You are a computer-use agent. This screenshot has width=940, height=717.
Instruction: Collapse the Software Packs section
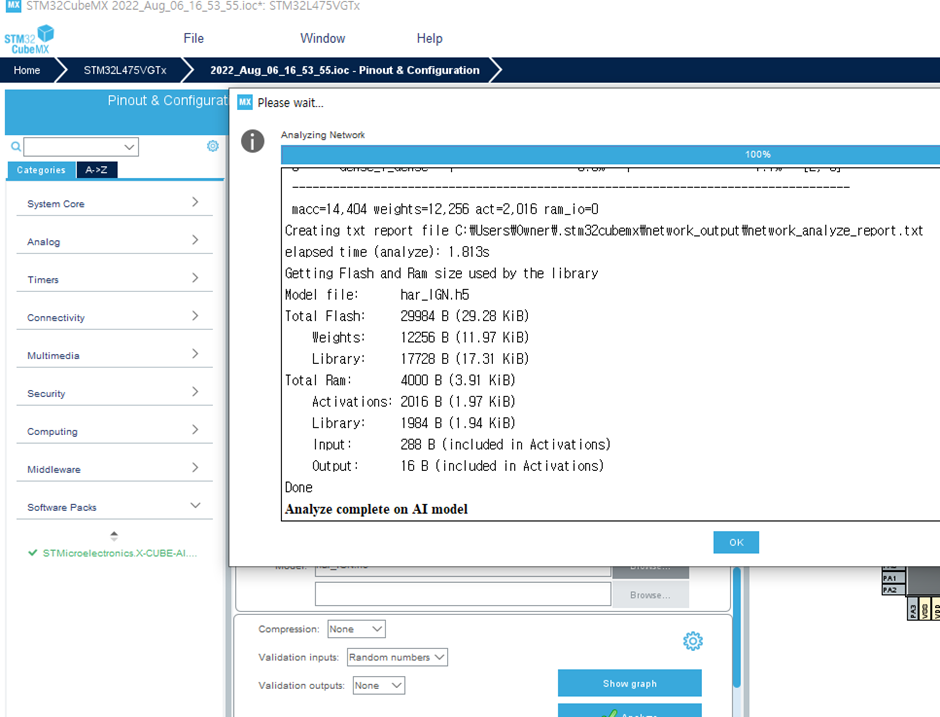click(x=195, y=506)
